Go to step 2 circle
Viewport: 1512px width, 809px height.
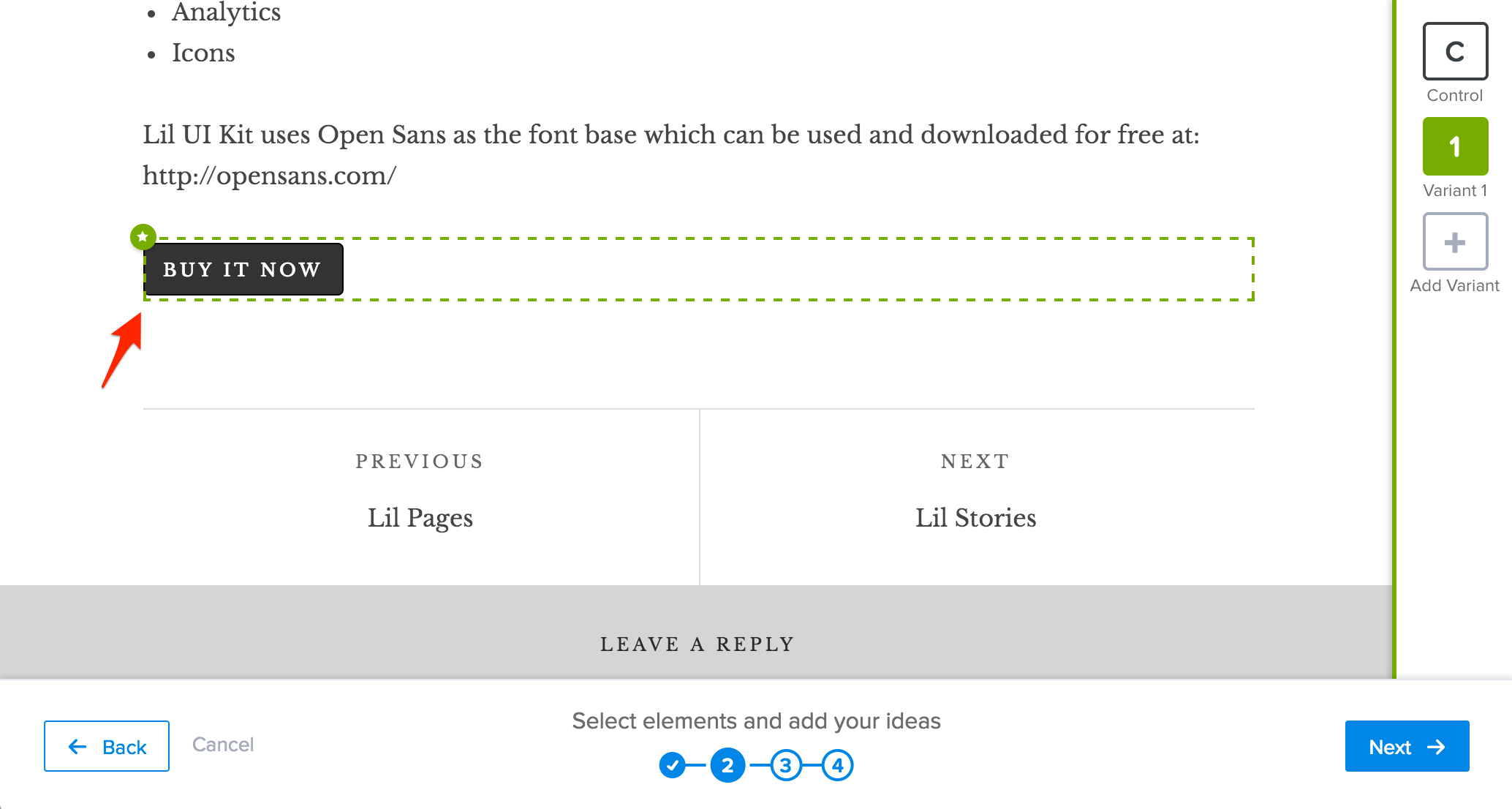point(727,765)
